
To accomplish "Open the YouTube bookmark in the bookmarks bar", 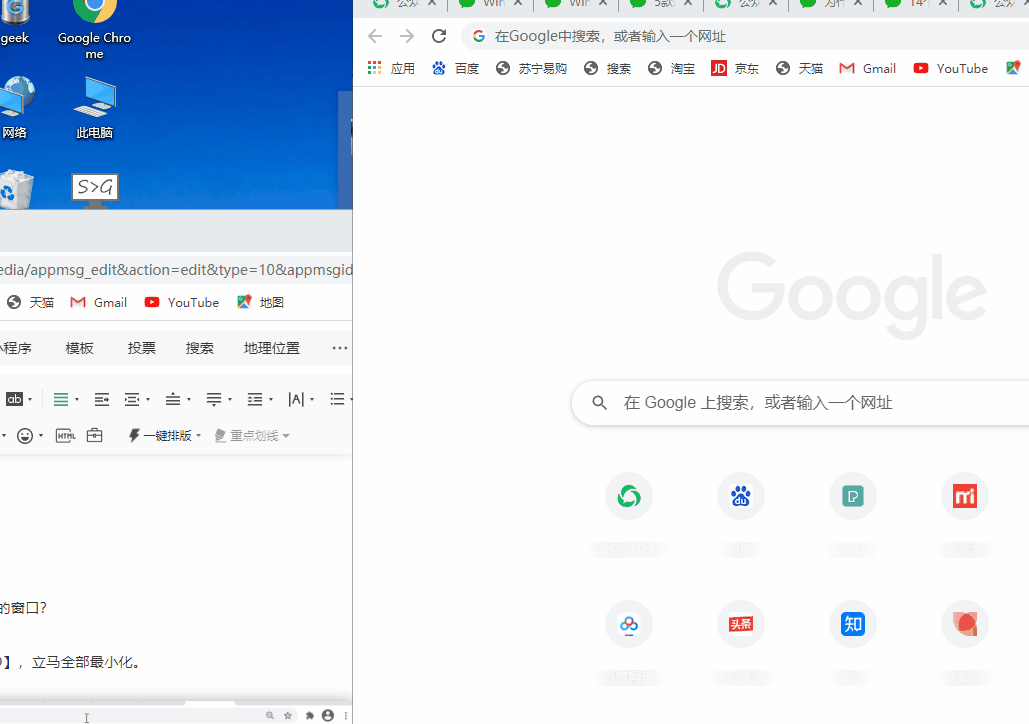I will 950,68.
